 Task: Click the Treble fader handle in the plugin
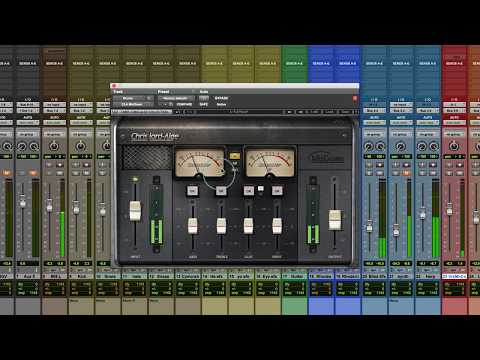(x=221, y=225)
